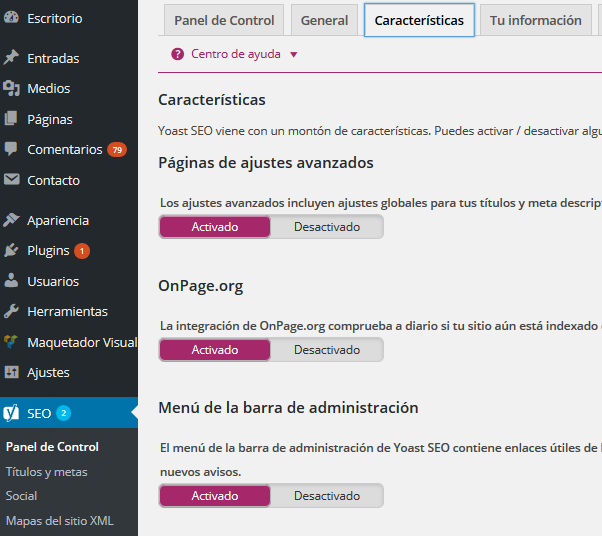Viewport: 602px width, 536px height.
Task: Click the 'OnPage.org' section heading
Action: pos(201,286)
